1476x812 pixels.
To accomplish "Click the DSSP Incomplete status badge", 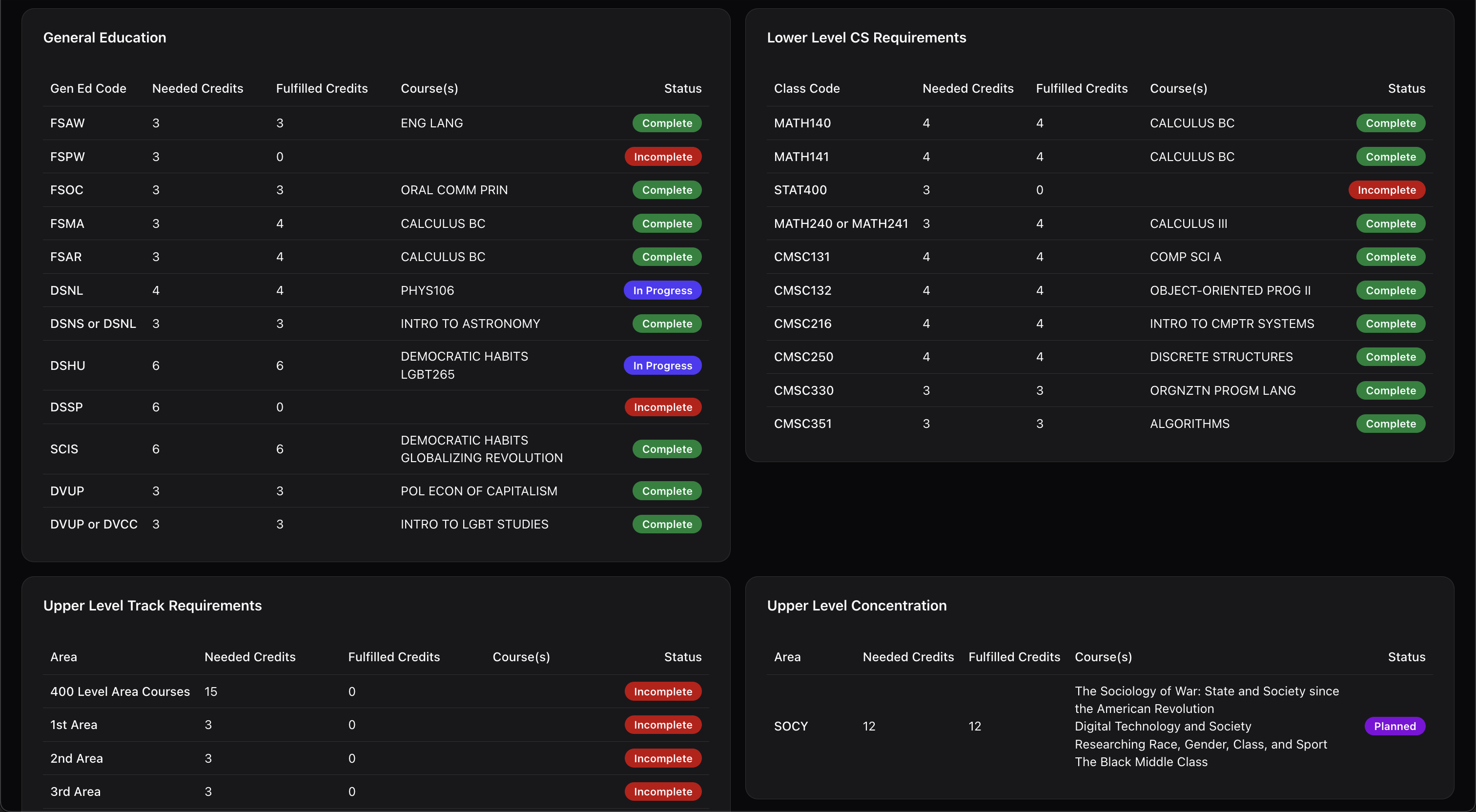I will (x=662, y=407).
